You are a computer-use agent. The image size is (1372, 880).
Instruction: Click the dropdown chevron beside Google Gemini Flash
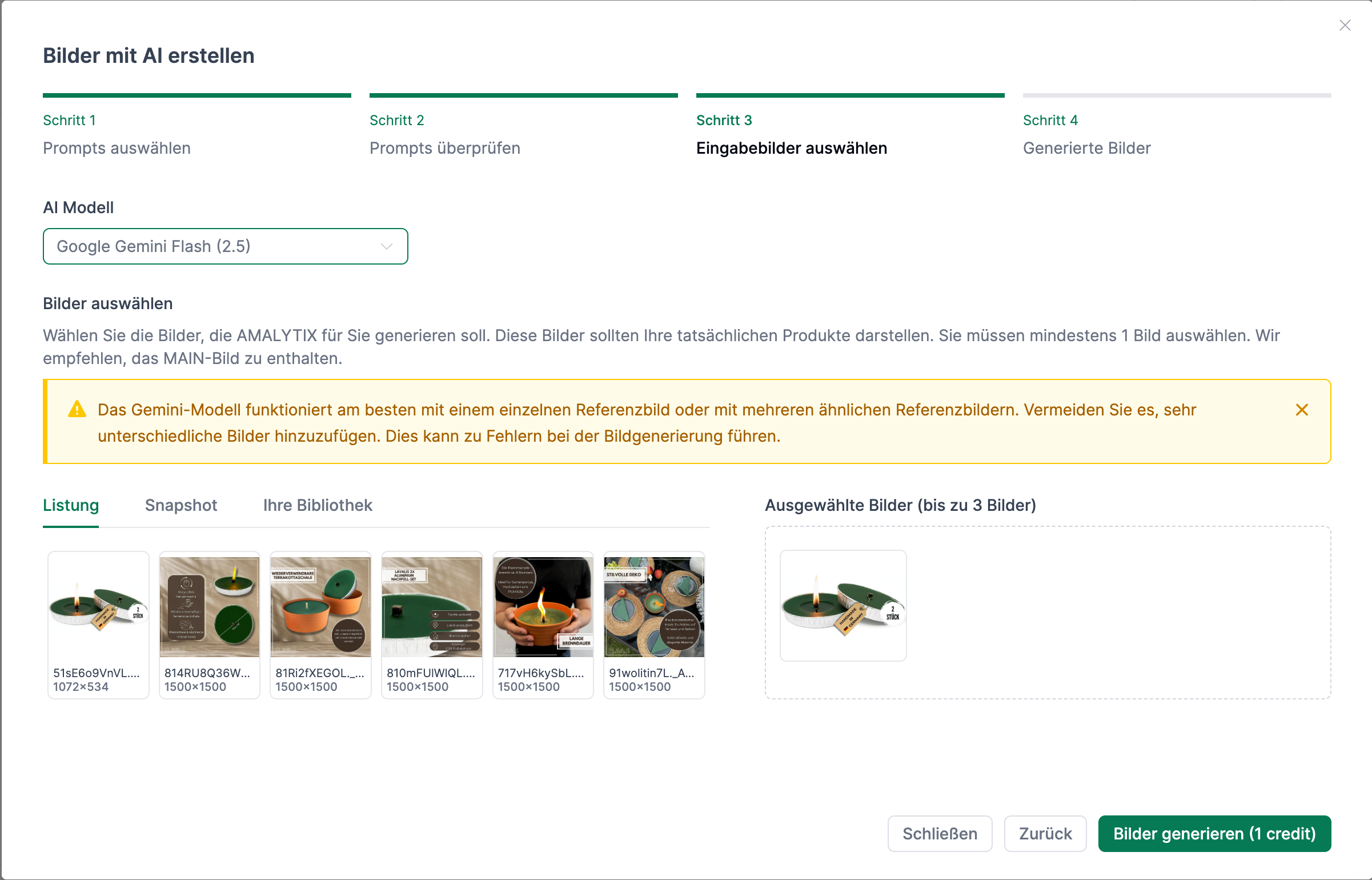(x=387, y=246)
